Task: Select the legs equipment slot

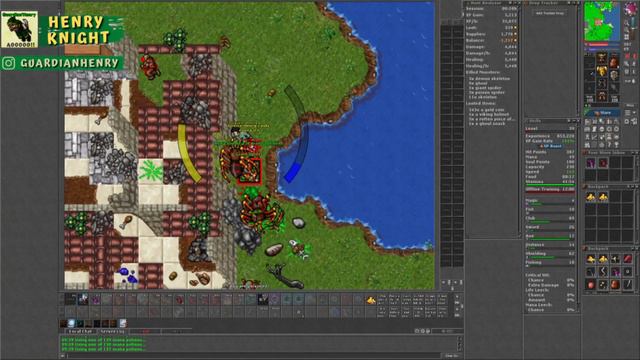Action: tap(602, 84)
